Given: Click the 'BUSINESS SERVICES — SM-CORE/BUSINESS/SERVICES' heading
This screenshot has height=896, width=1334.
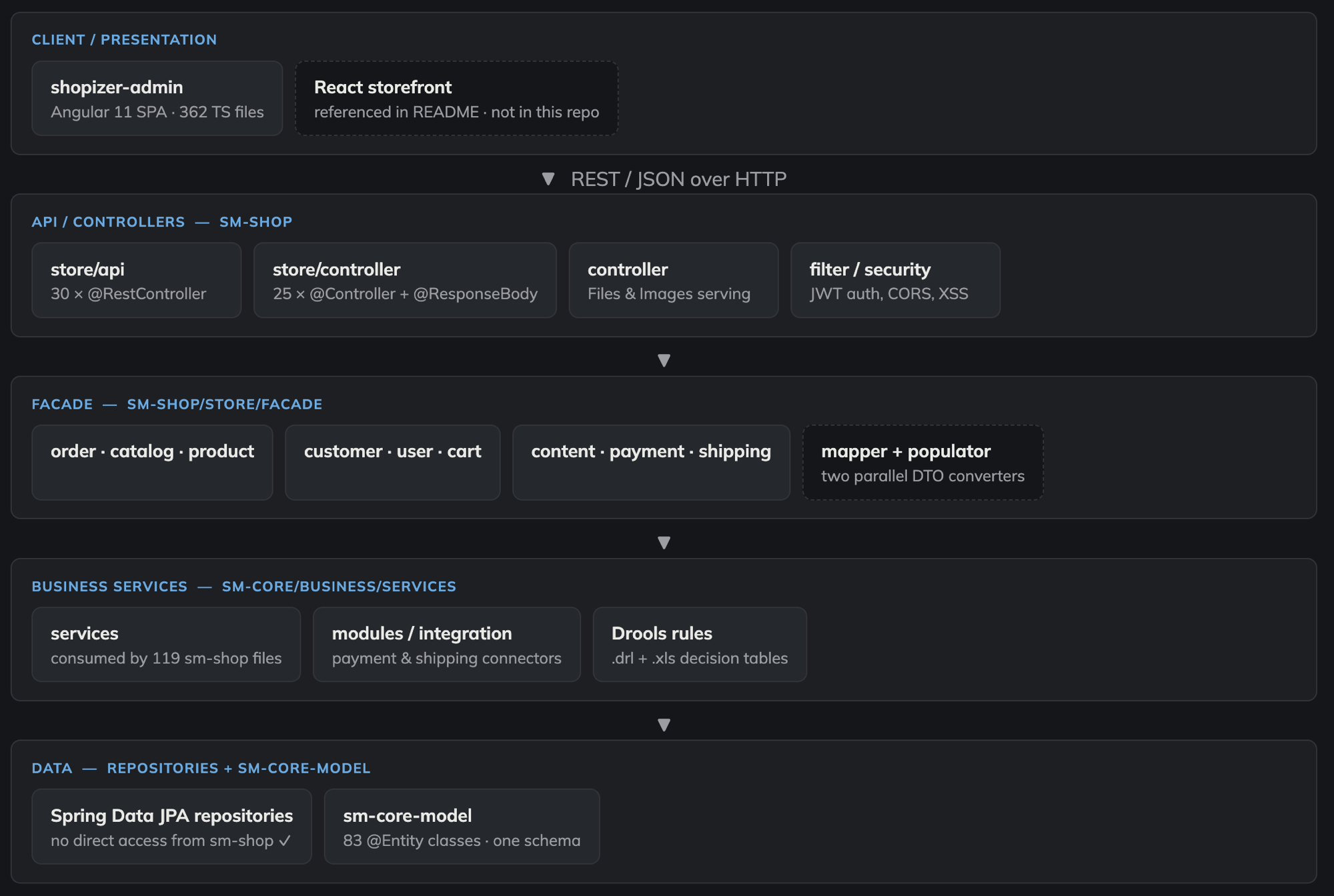Looking at the screenshot, I should pyautogui.click(x=244, y=586).
